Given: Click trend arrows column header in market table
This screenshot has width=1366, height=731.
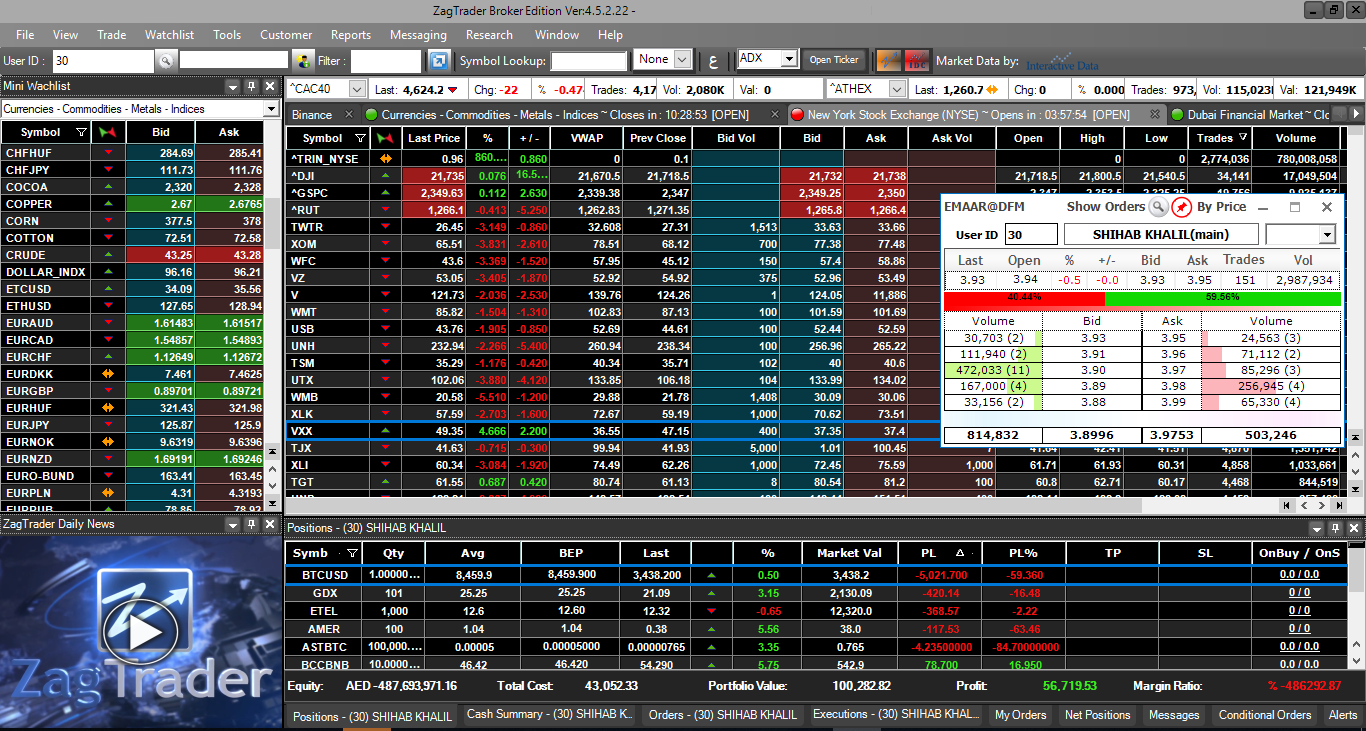Looking at the screenshot, I should (x=385, y=138).
